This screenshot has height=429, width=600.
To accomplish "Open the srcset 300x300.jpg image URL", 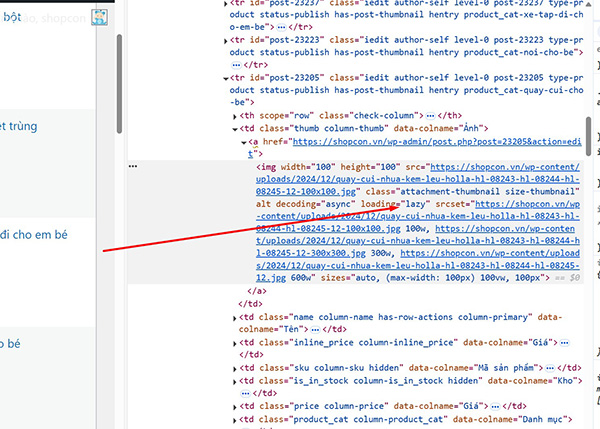I will (418, 241).
